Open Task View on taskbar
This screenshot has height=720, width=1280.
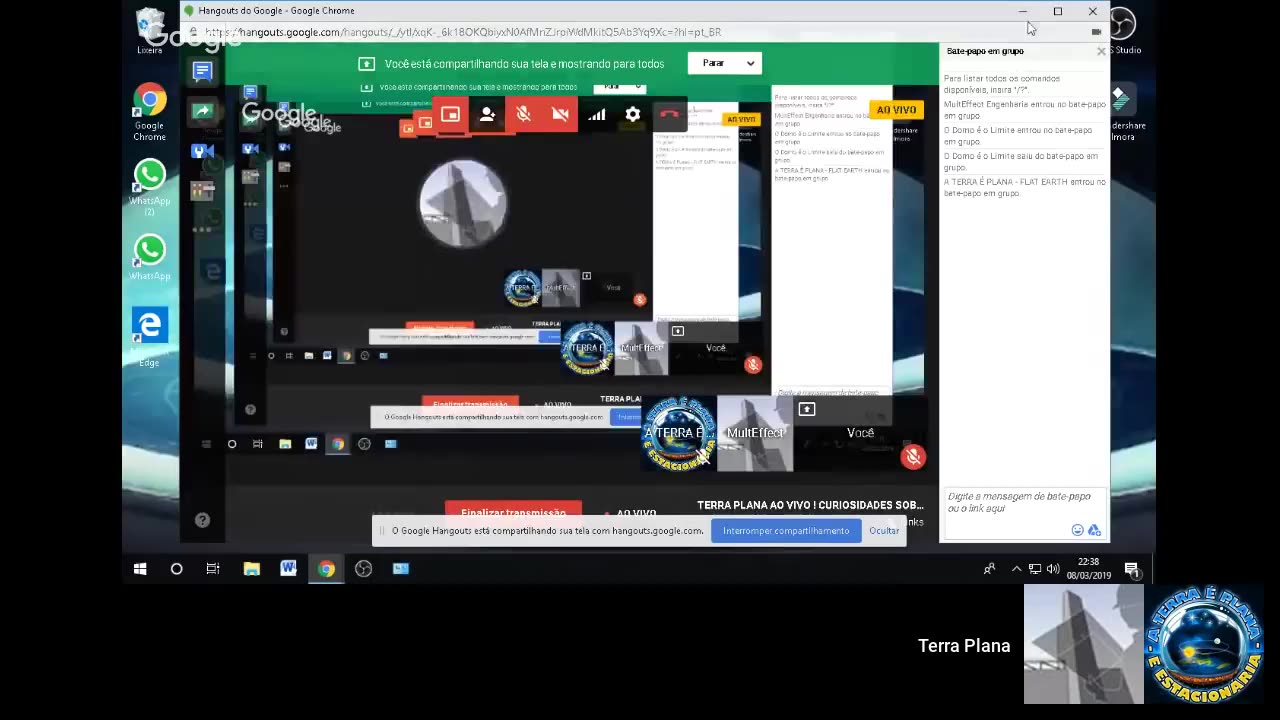click(x=213, y=569)
